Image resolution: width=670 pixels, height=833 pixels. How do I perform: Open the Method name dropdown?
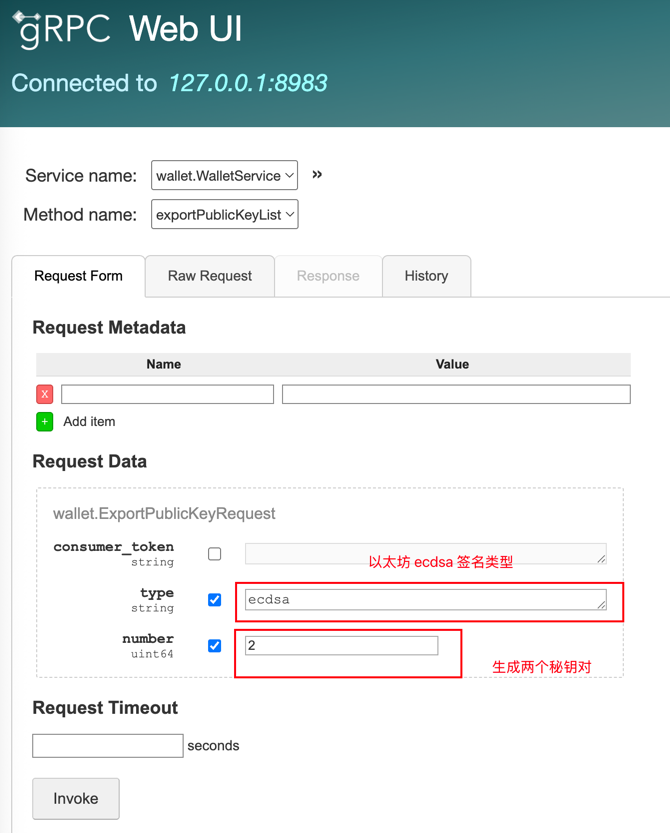225,215
